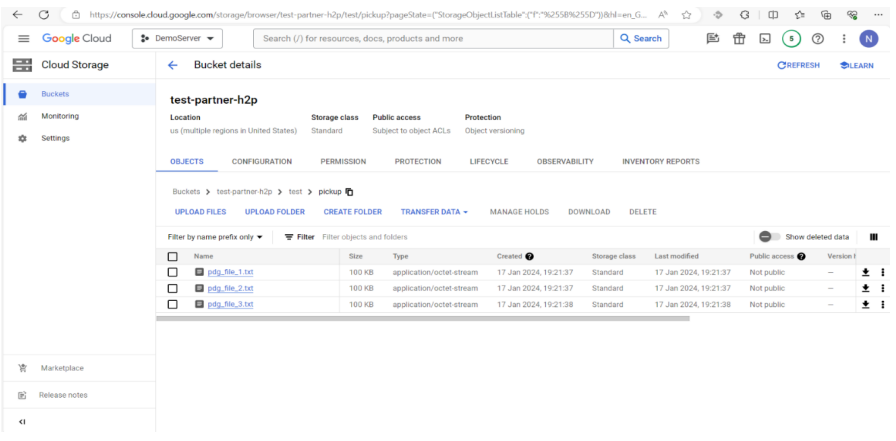Open the Filter by name prefix dropdown
This screenshot has width=896, height=441.
tap(215, 237)
